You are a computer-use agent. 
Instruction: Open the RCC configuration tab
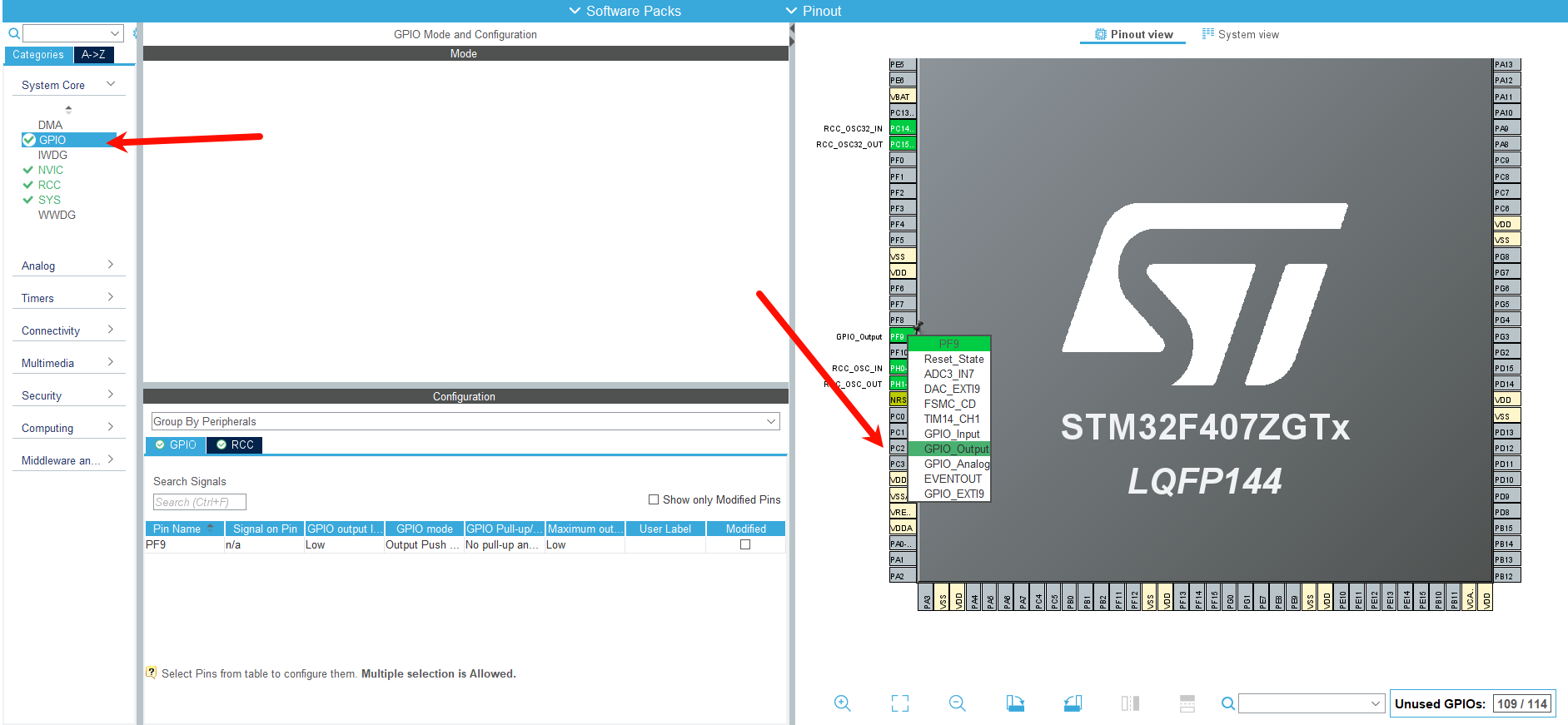[235, 444]
